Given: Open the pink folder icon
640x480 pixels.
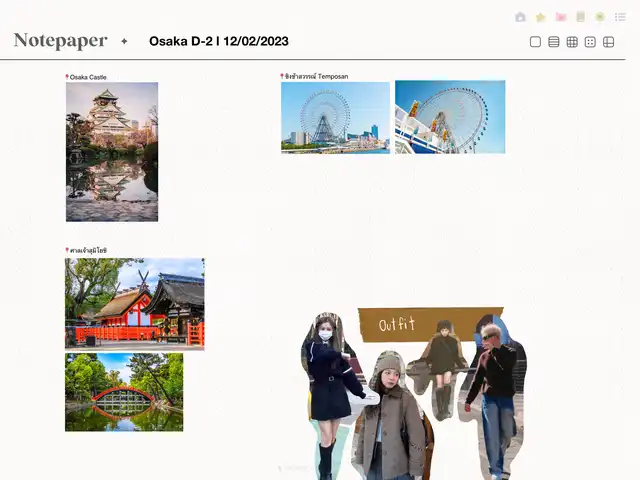Looking at the screenshot, I should [x=560, y=17].
